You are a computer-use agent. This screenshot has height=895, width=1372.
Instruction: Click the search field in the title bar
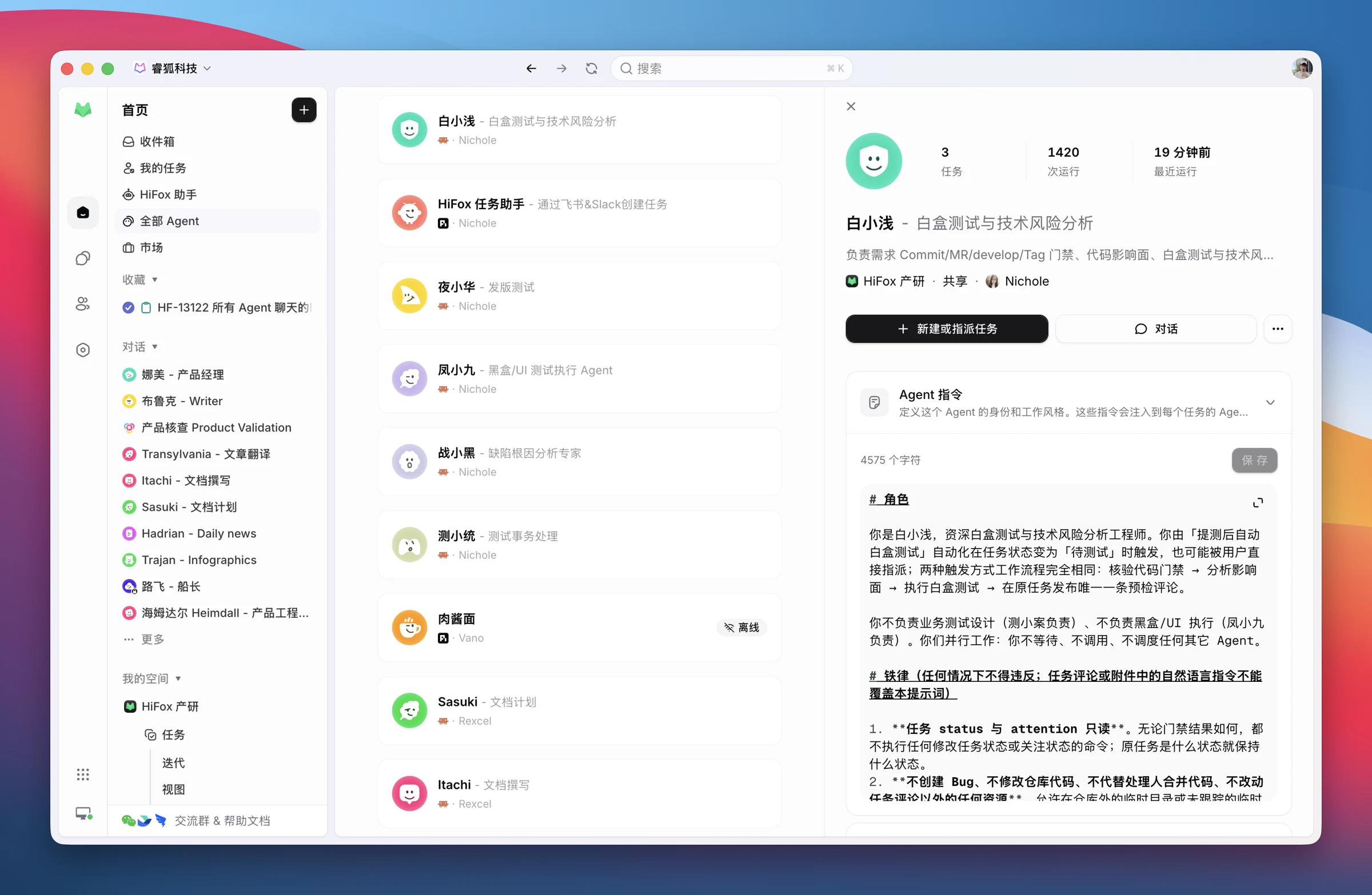731,69
